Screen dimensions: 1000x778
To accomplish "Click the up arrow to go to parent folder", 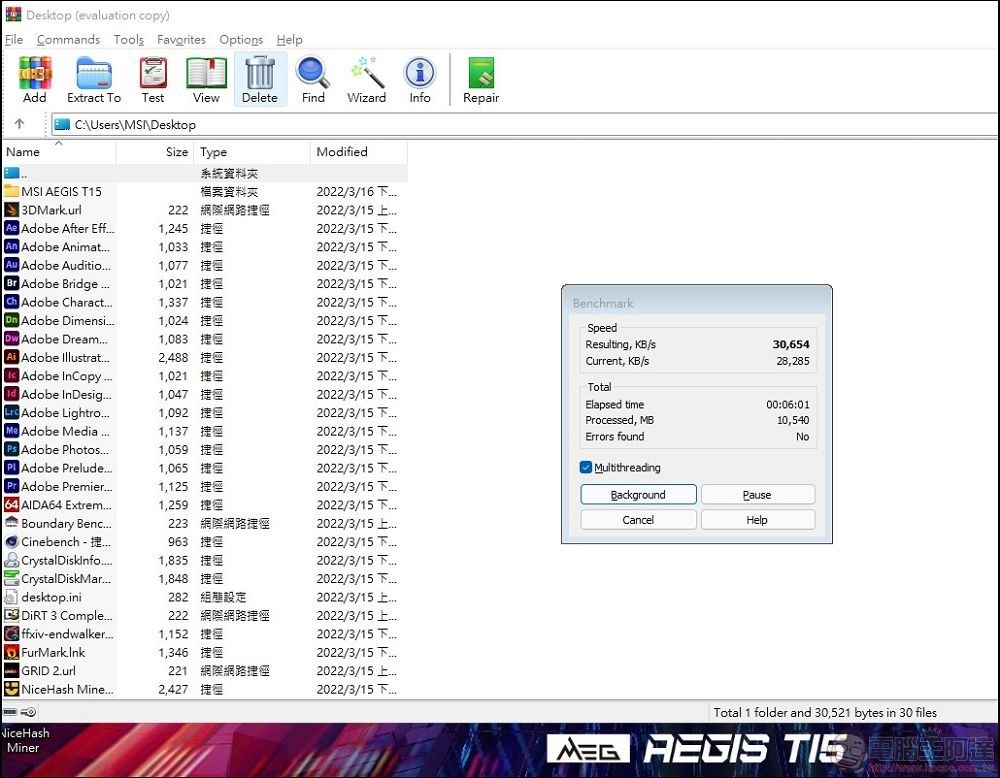I will (x=21, y=124).
